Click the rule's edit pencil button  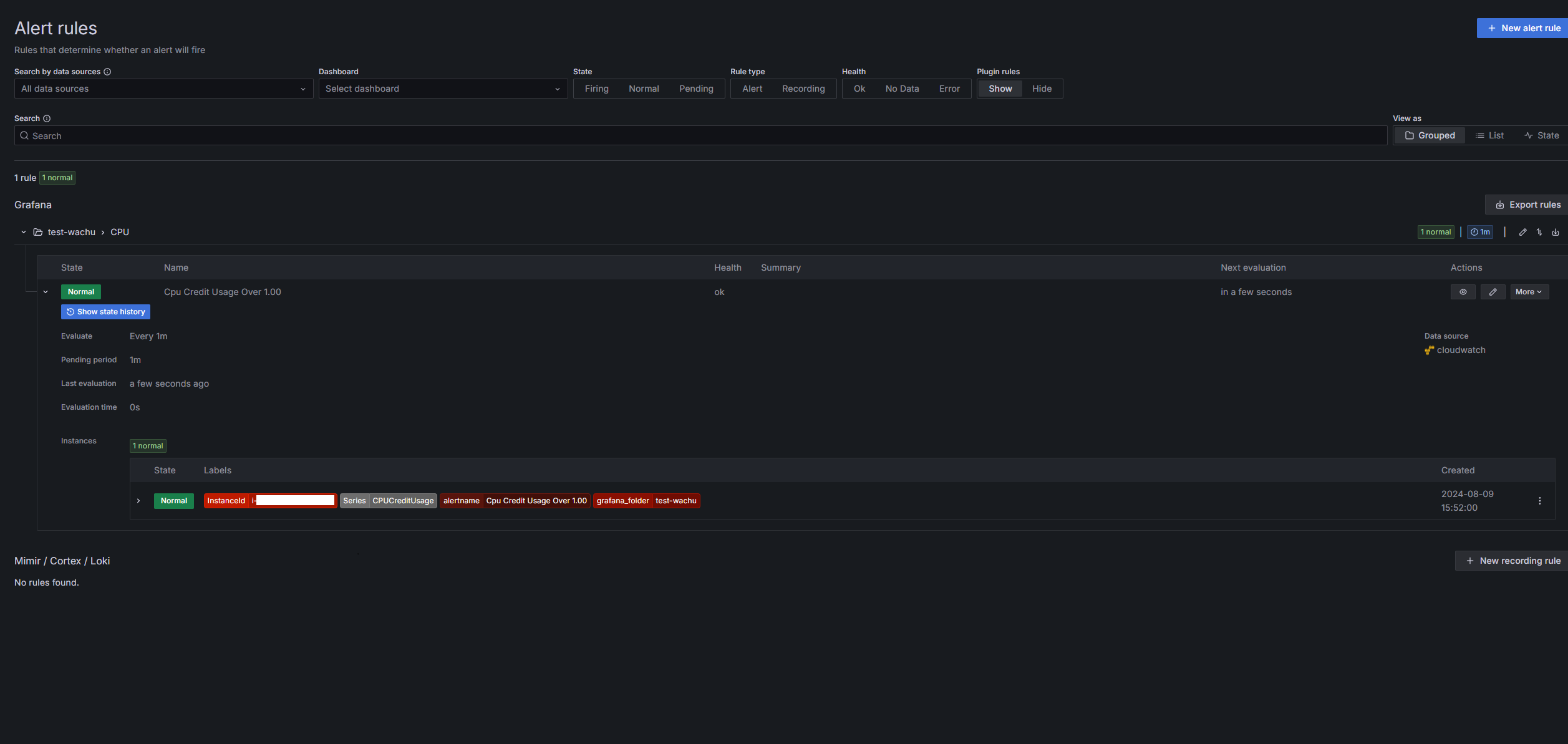click(x=1493, y=292)
